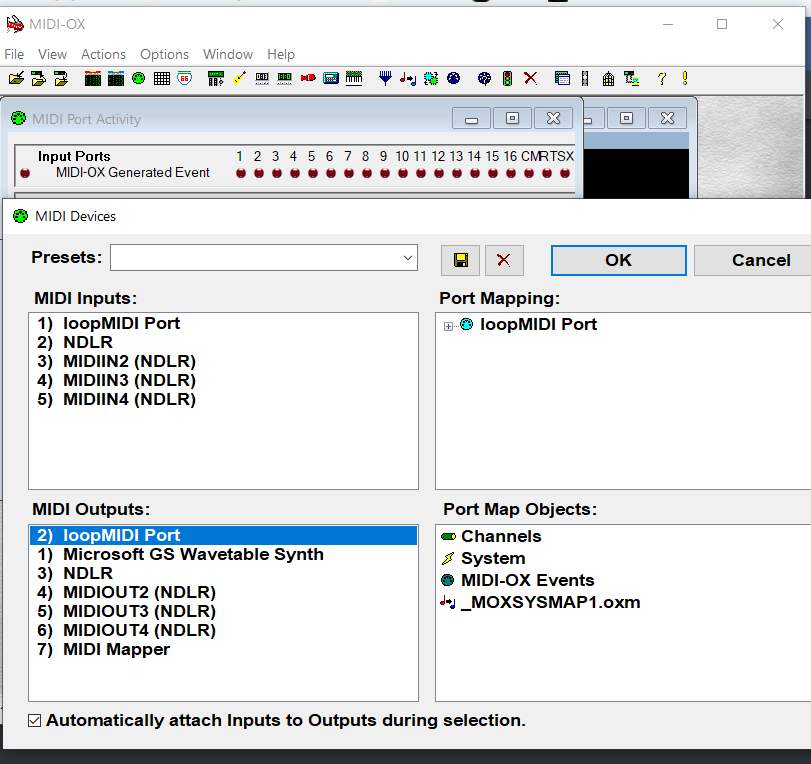Image resolution: width=811 pixels, height=764 pixels.
Task: Open the Window menu
Action: point(228,54)
